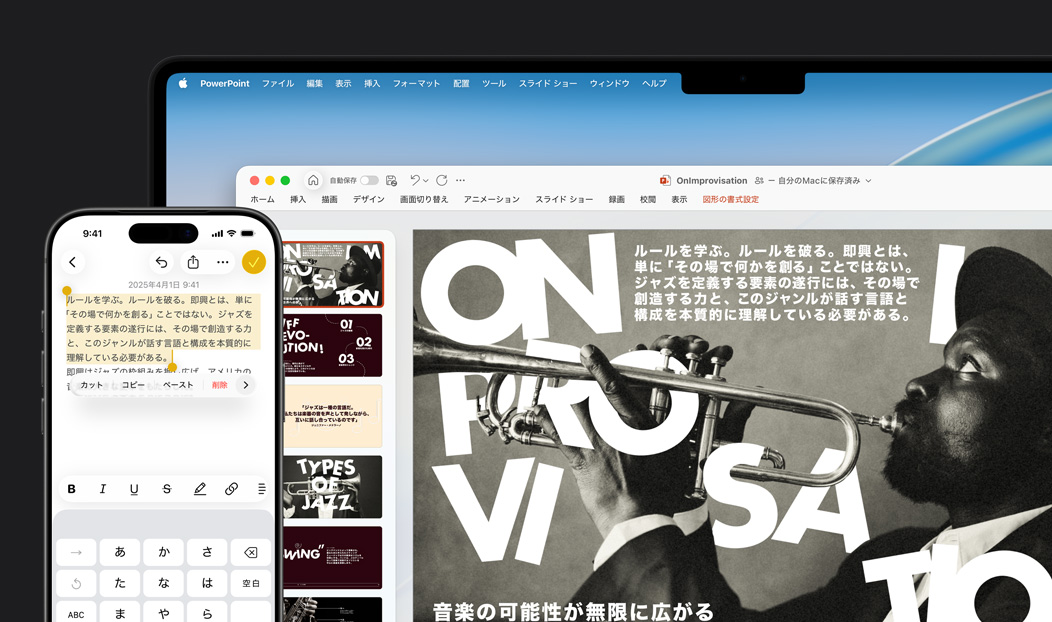The width and height of the screenshot is (1052, 622).
Task: Select the Bold icon in Notes formatting bar
Action: (71, 489)
